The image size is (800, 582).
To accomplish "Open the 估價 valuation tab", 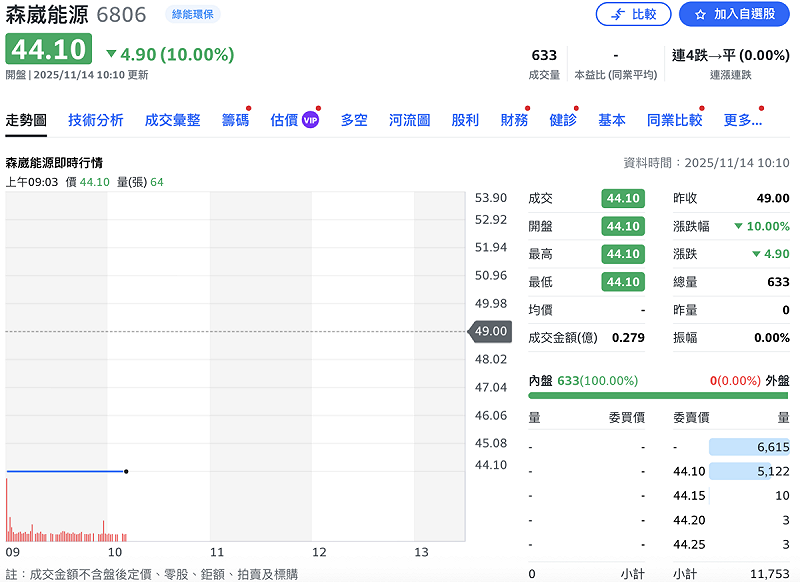I will 285,119.
